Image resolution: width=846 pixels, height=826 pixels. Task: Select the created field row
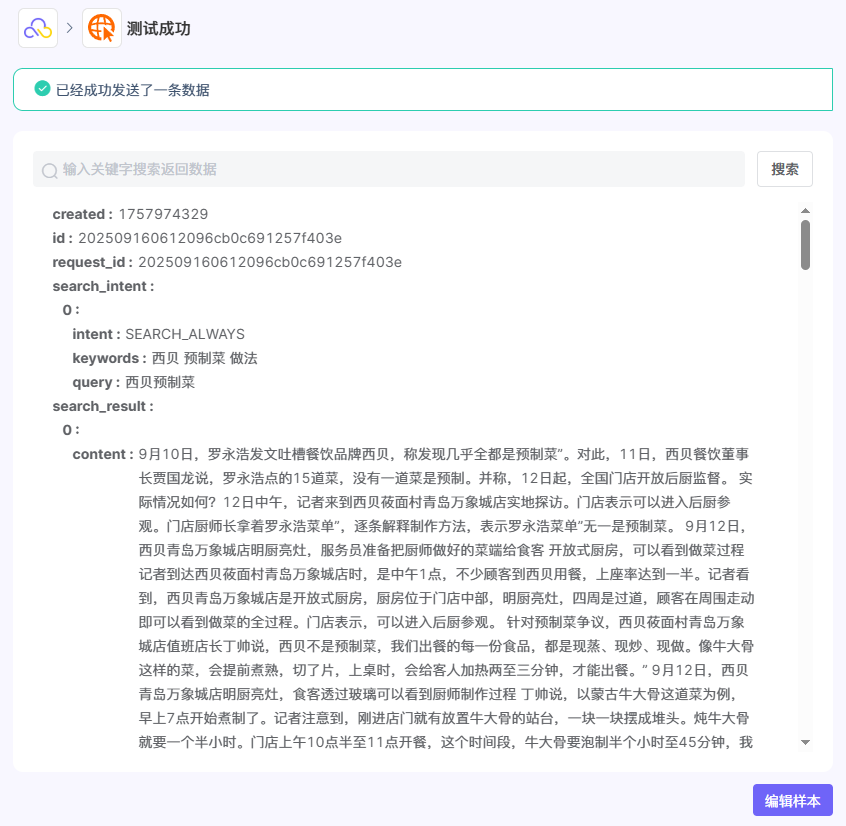(130, 214)
